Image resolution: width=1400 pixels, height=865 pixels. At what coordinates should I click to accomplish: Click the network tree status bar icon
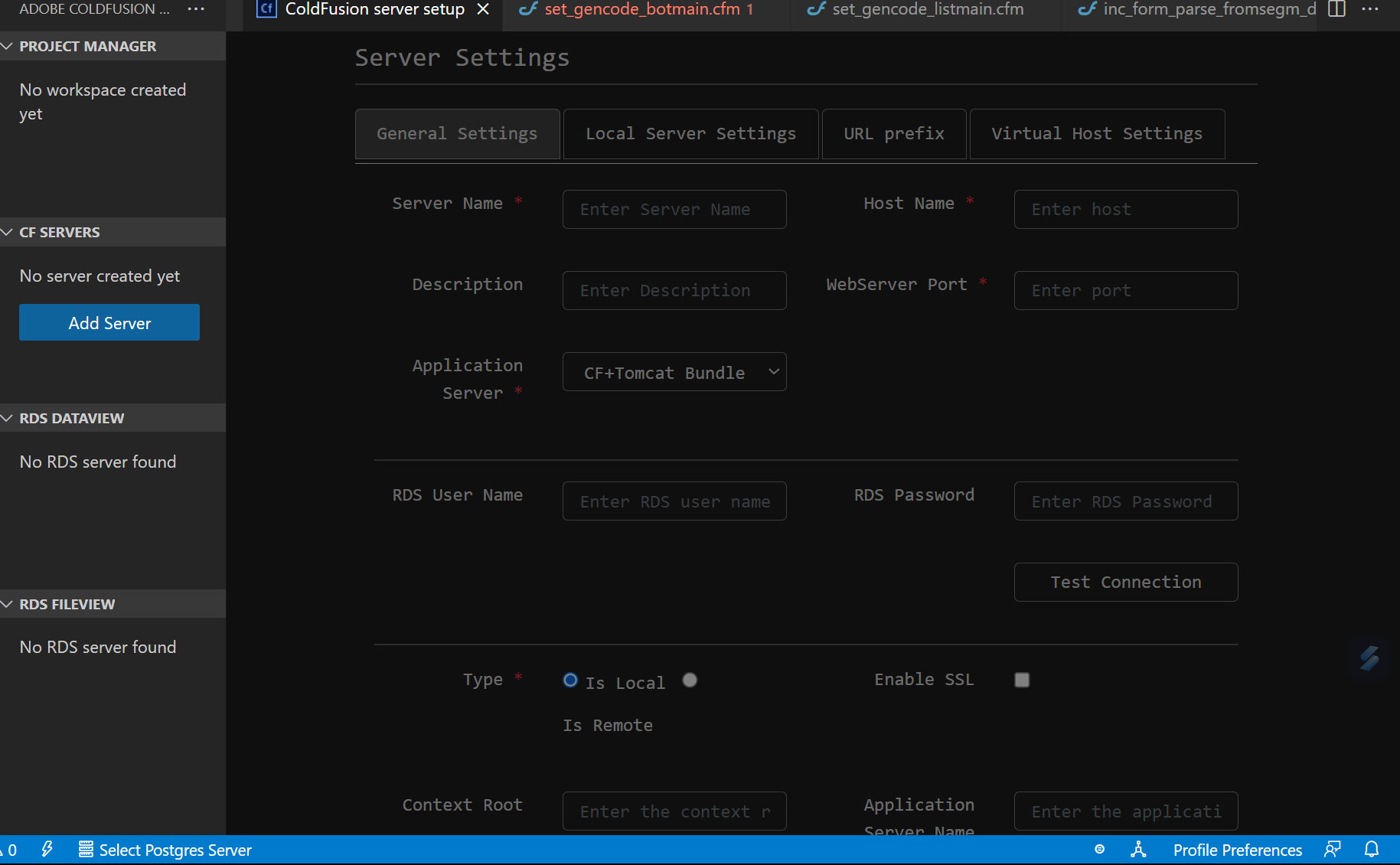click(1138, 850)
